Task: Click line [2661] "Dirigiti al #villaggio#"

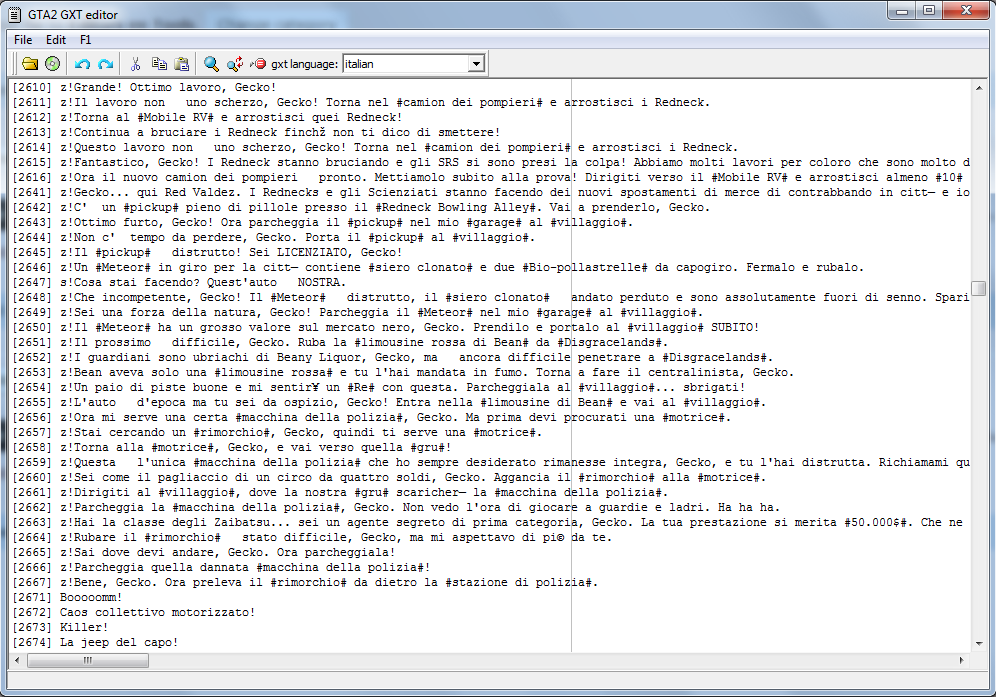Action: 340,492
